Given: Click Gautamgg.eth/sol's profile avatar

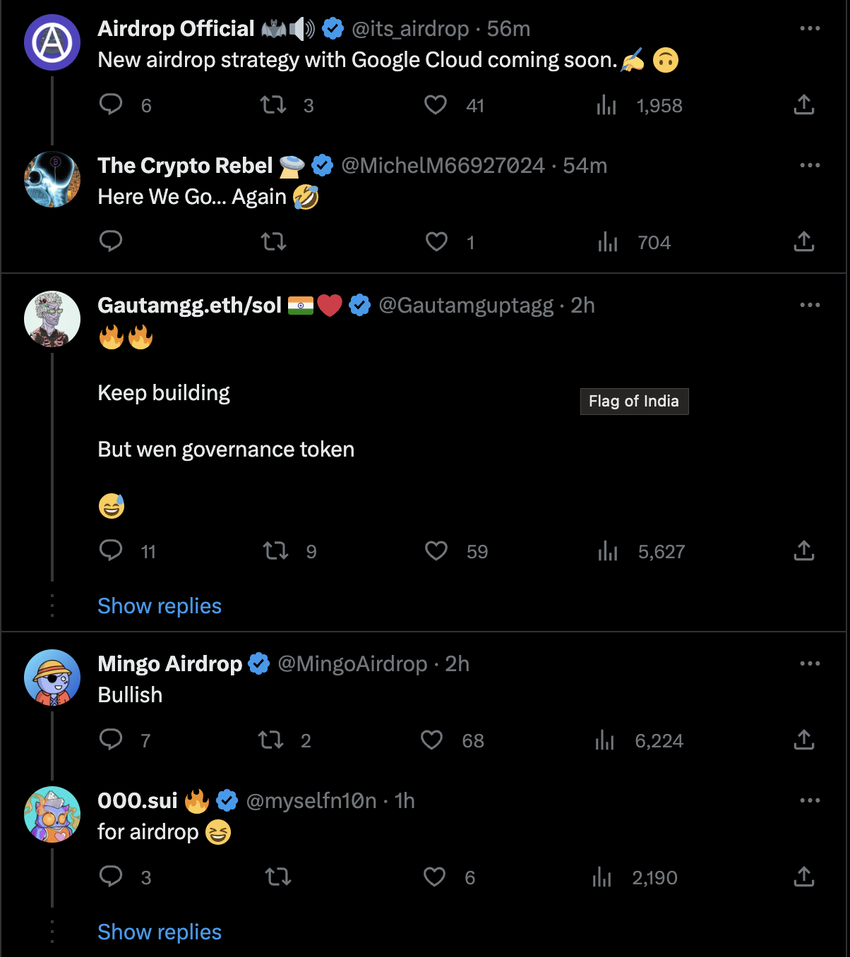Looking at the screenshot, I should (52, 318).
